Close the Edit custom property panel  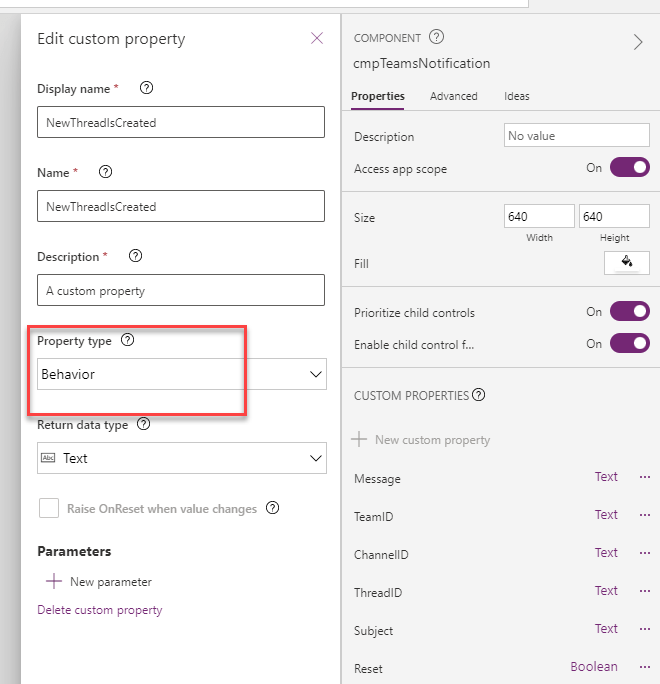[317, 38]
